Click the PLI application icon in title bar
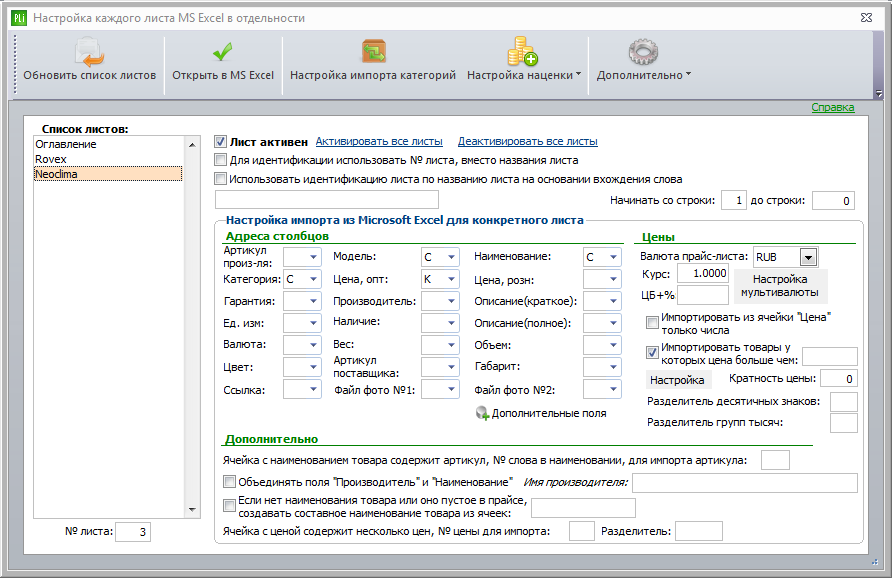Viewport: 892px width, 578px height. pos(19,18)
